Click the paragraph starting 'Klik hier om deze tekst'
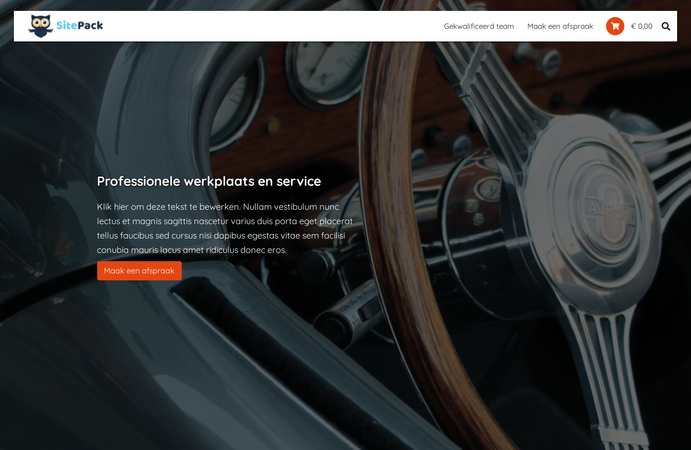The width and height of the screenshot is (691, 450). point(225,228)
